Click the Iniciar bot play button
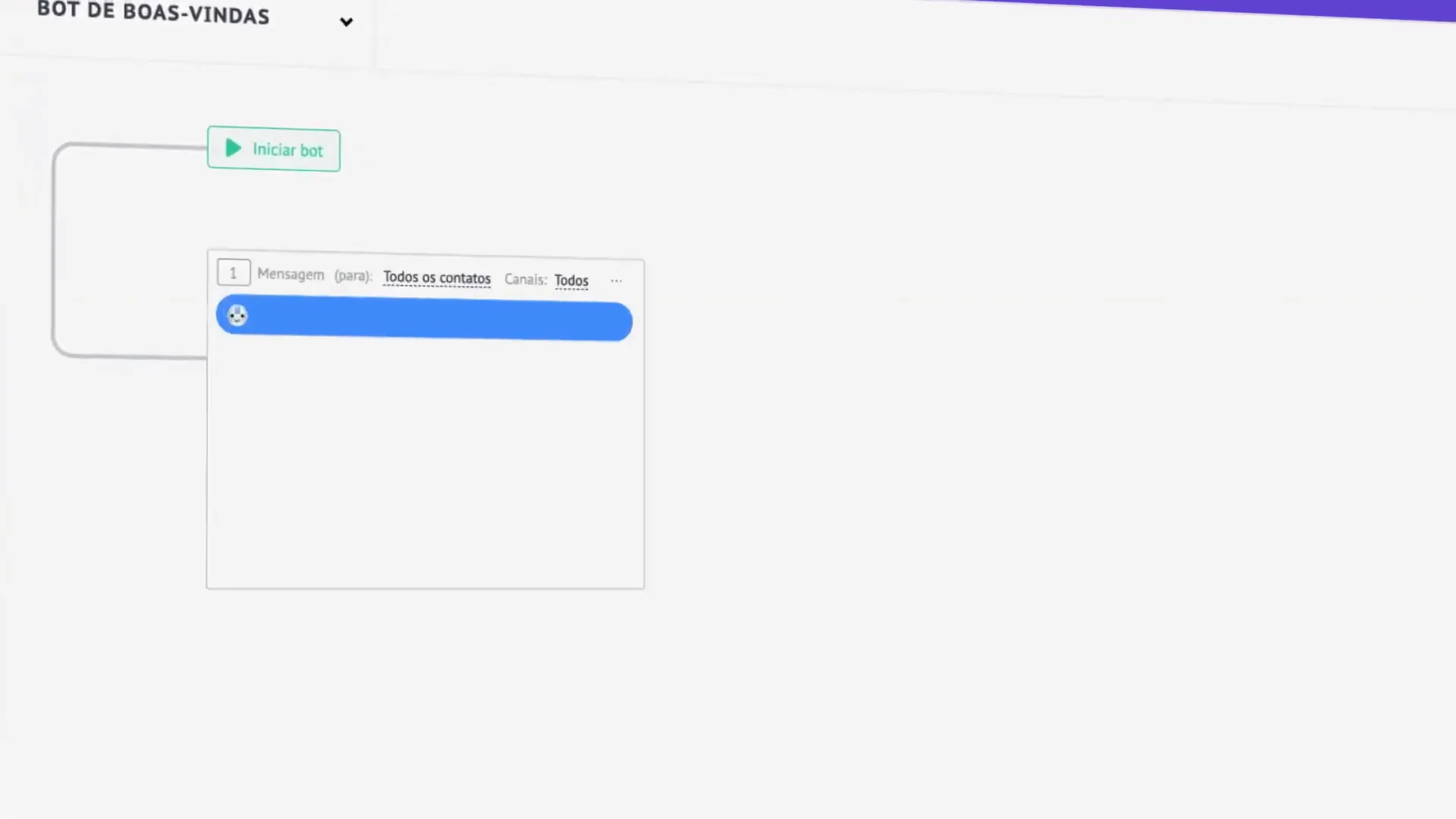 [233, 149]
